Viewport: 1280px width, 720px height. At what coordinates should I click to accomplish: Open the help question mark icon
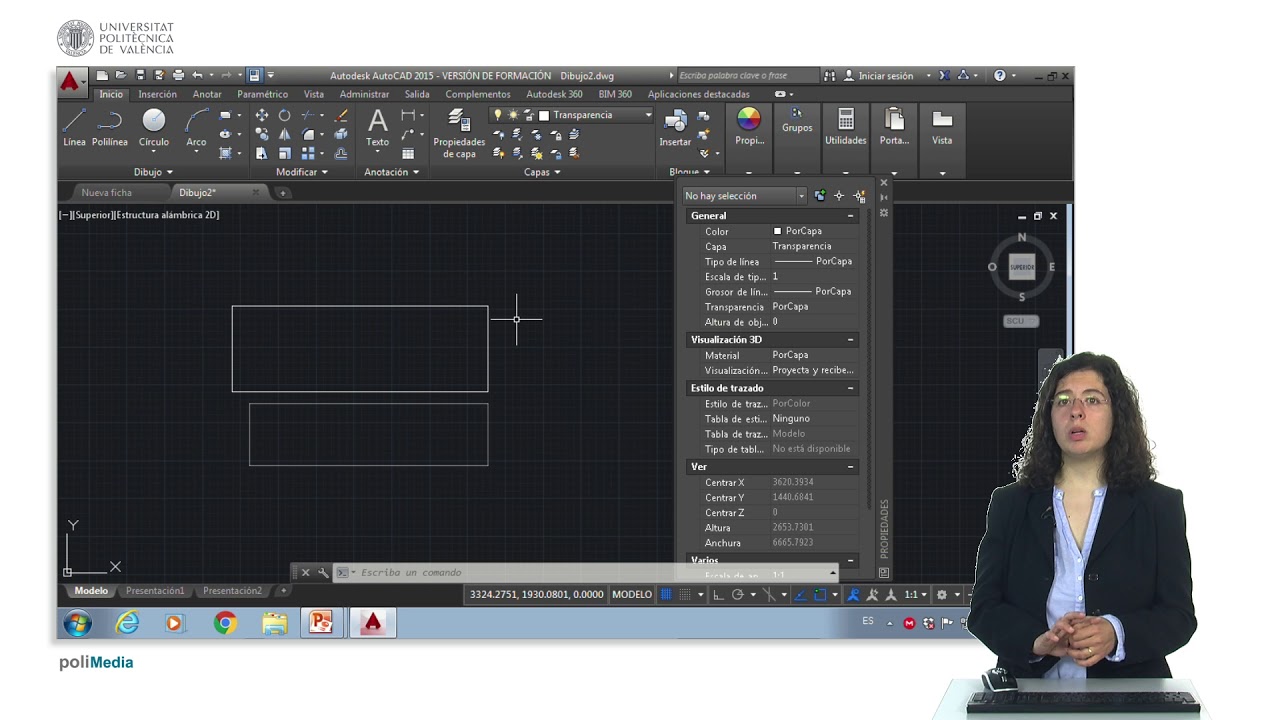(1000, 75)
